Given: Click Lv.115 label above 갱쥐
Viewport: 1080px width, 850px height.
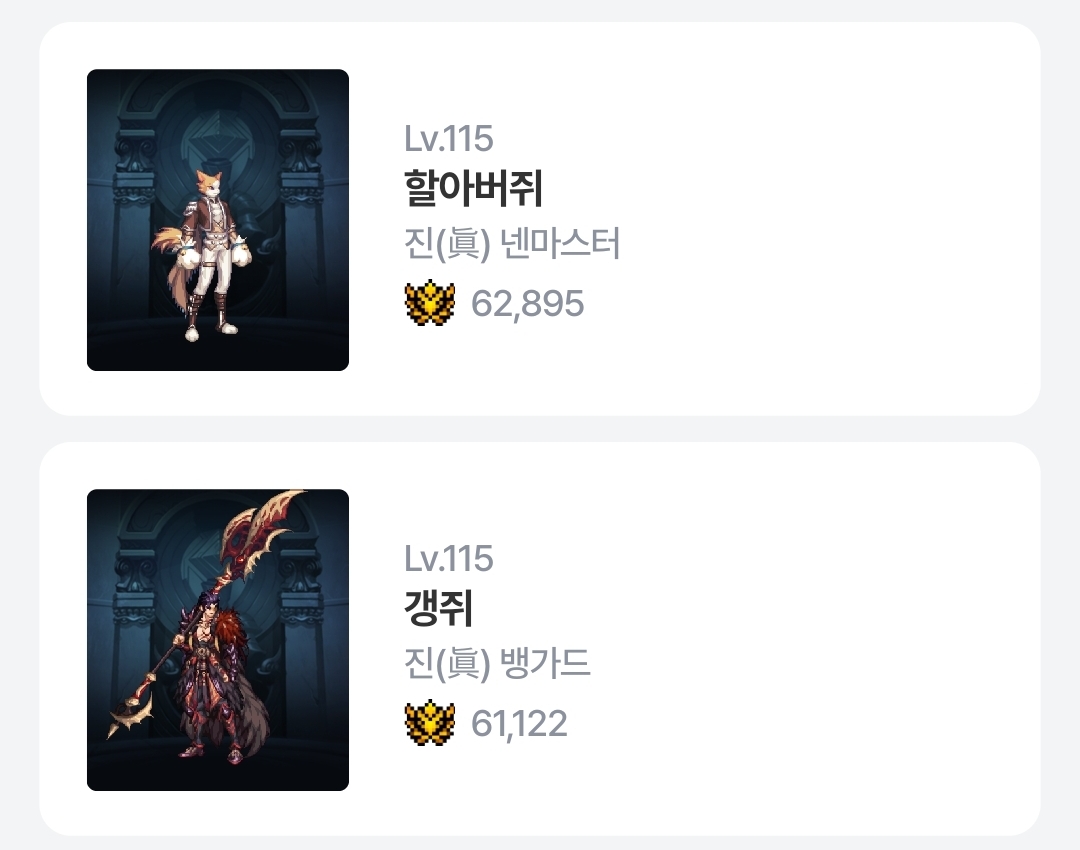Looking at the screenshot, I should (x=448, y=559).
